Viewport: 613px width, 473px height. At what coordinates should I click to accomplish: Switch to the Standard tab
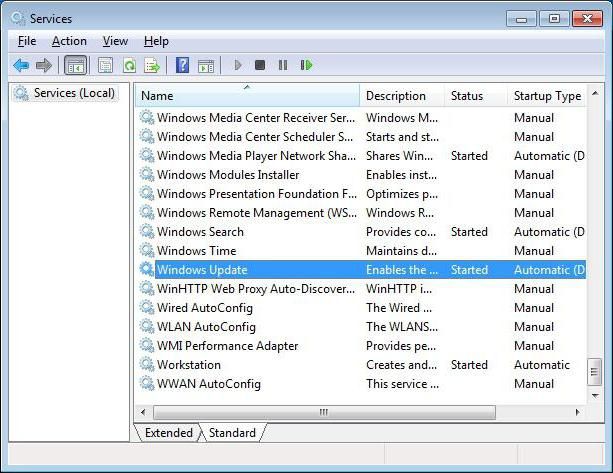pos(232,433)
